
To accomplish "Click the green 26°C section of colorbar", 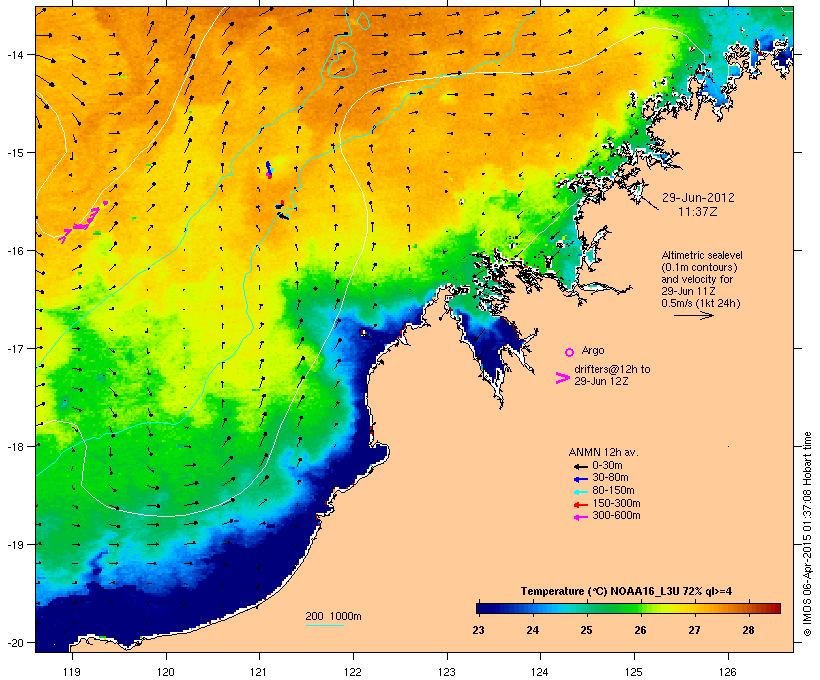I will [635, 608].
